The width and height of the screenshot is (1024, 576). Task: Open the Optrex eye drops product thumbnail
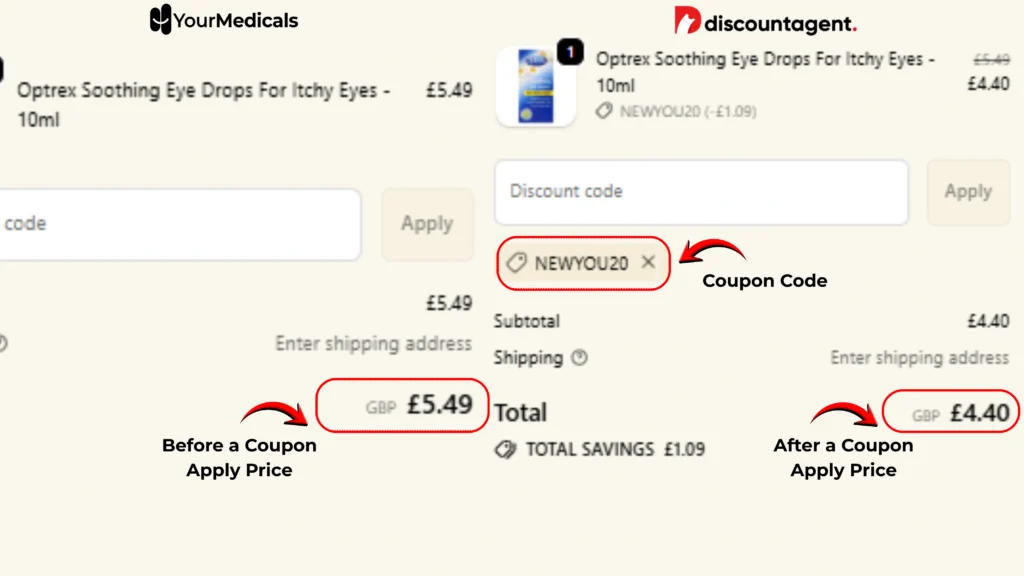536,88
